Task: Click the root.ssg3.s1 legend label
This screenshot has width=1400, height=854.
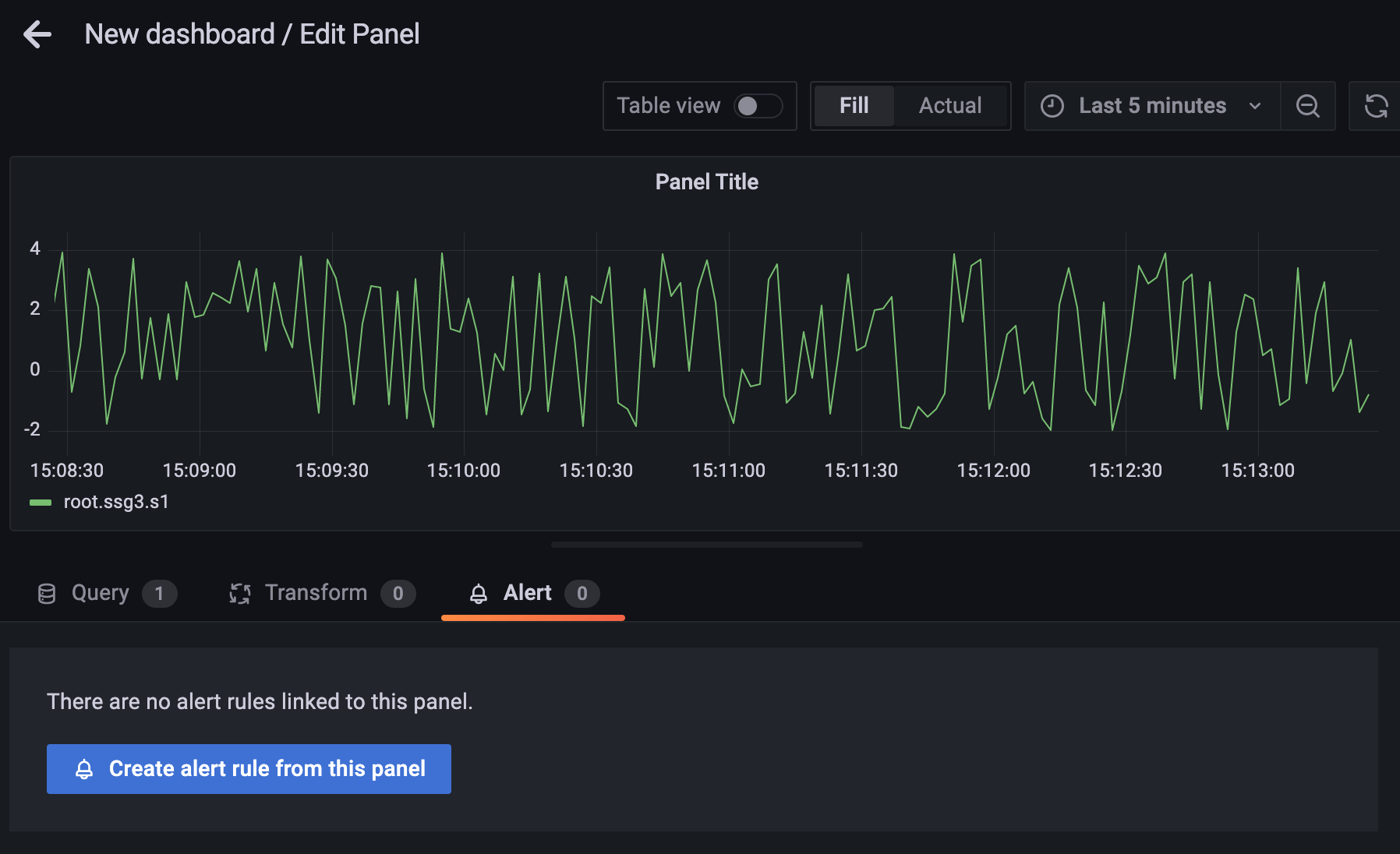Action: click(x=116, y=502)
